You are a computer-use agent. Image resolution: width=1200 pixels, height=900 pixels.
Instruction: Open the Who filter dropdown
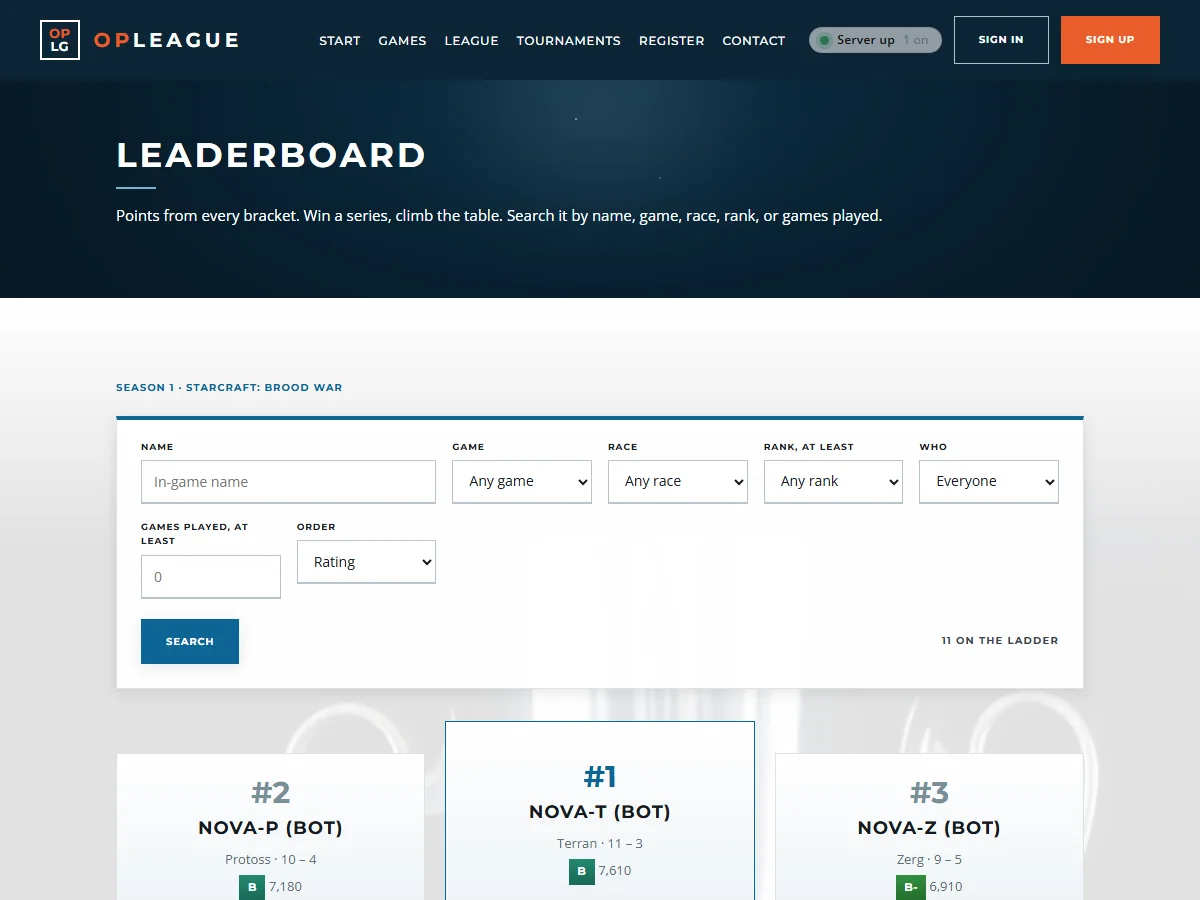989,481
